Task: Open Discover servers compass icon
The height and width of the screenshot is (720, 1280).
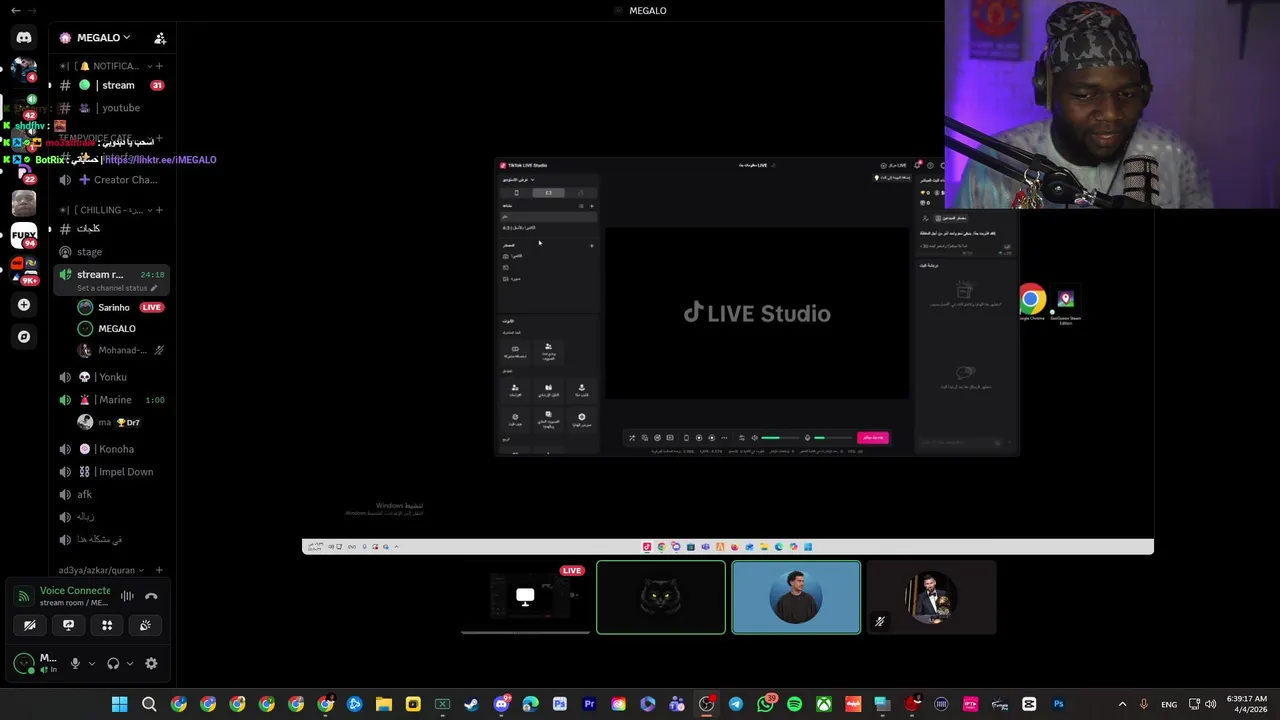Action: (24, 337)
